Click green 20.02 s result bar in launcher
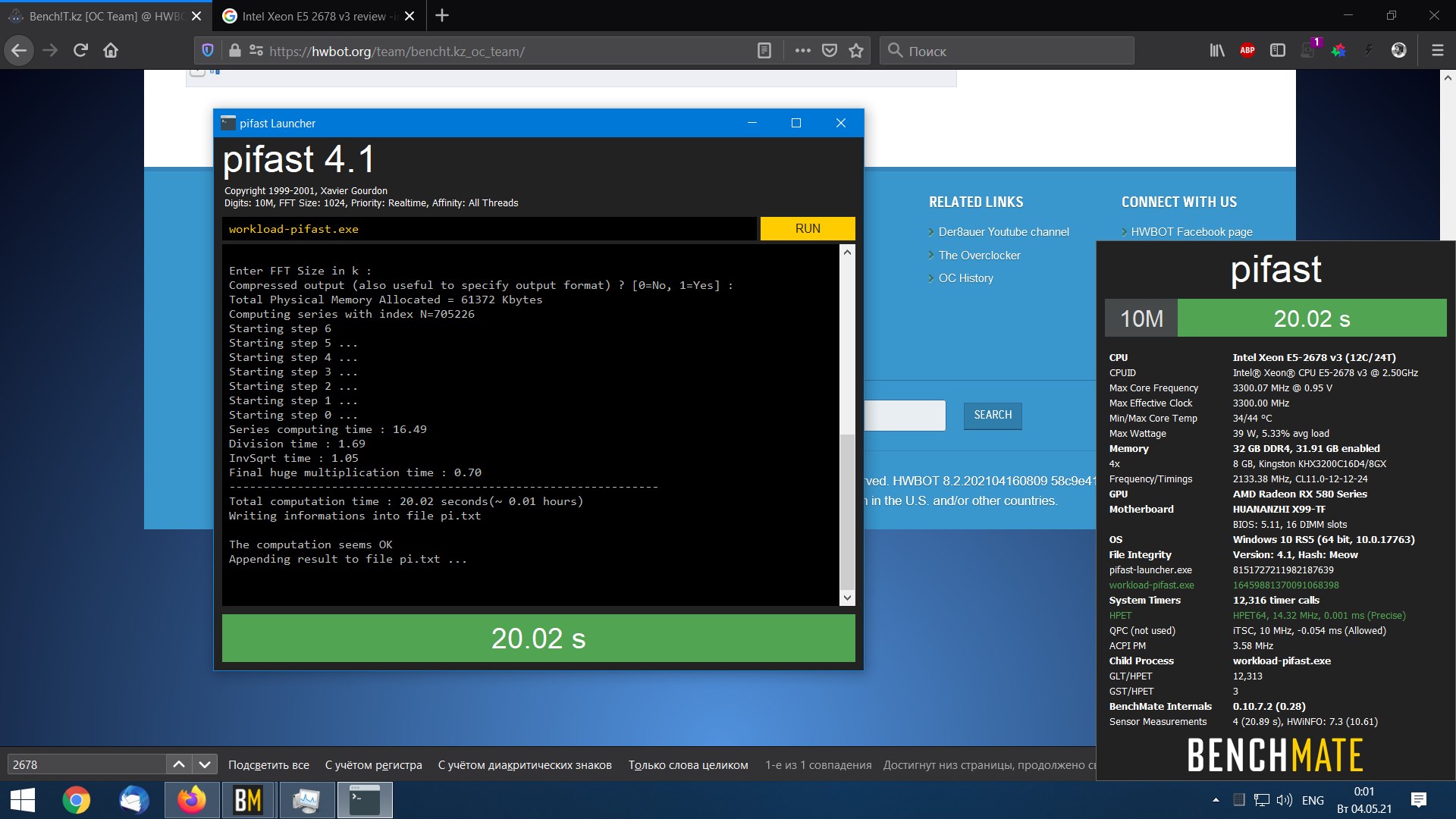Viewport: 1456px width, 819px height. pos(538,639)
